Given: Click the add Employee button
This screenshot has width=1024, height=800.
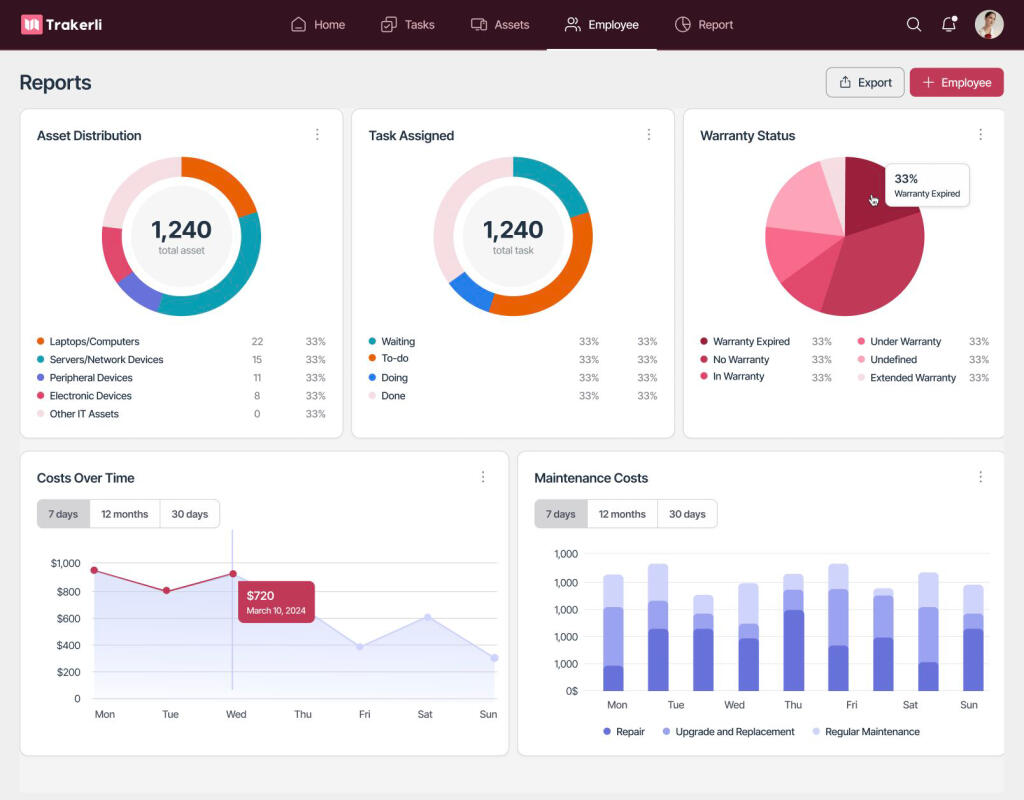Looking at the screenshot, I should pos(956,83).
